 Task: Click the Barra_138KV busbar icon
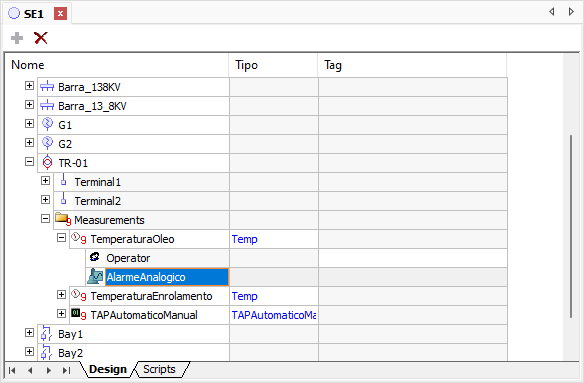pyautogui.click(x=47, y=86)
